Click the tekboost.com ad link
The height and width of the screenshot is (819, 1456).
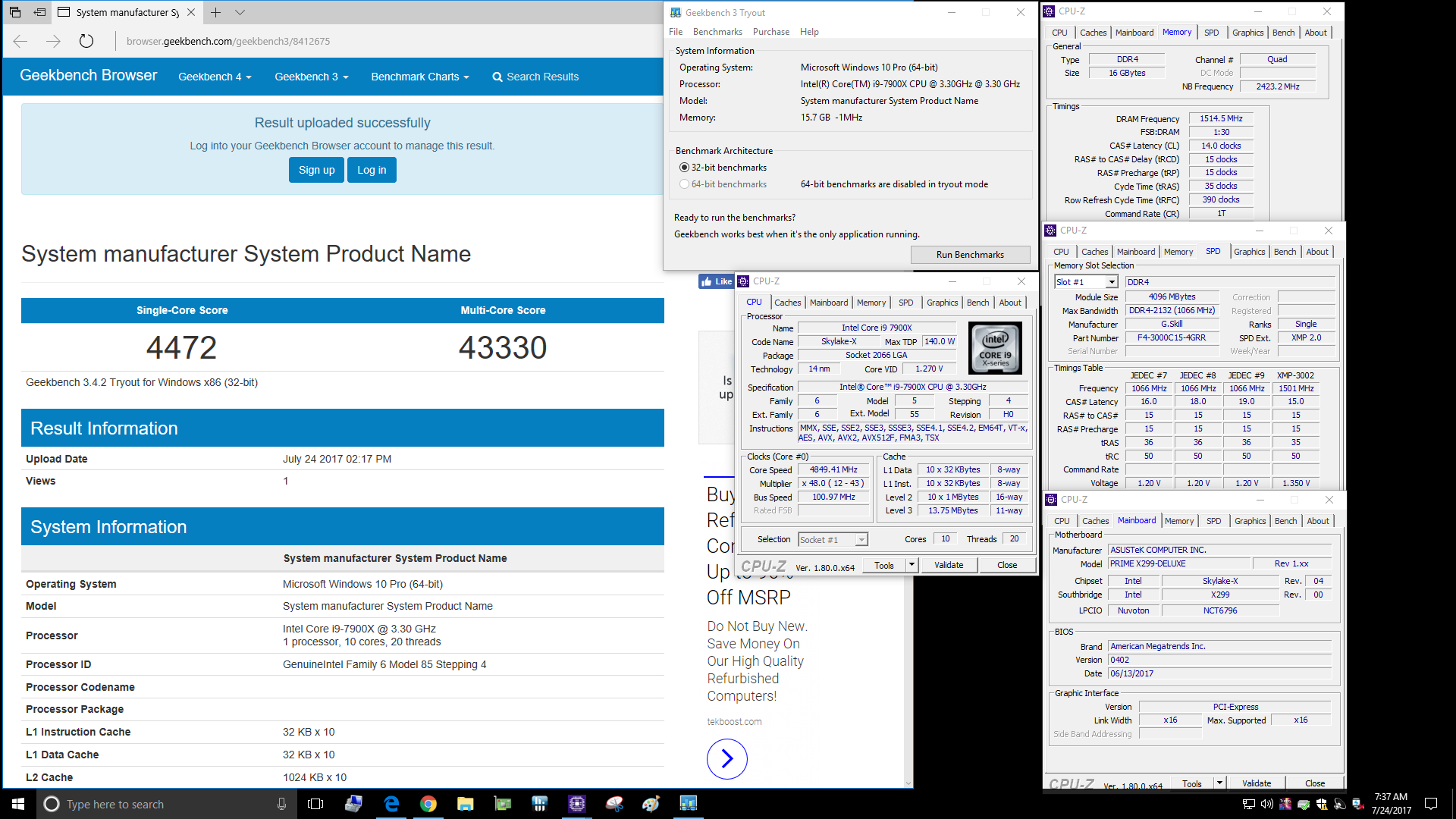click(734, 722)
